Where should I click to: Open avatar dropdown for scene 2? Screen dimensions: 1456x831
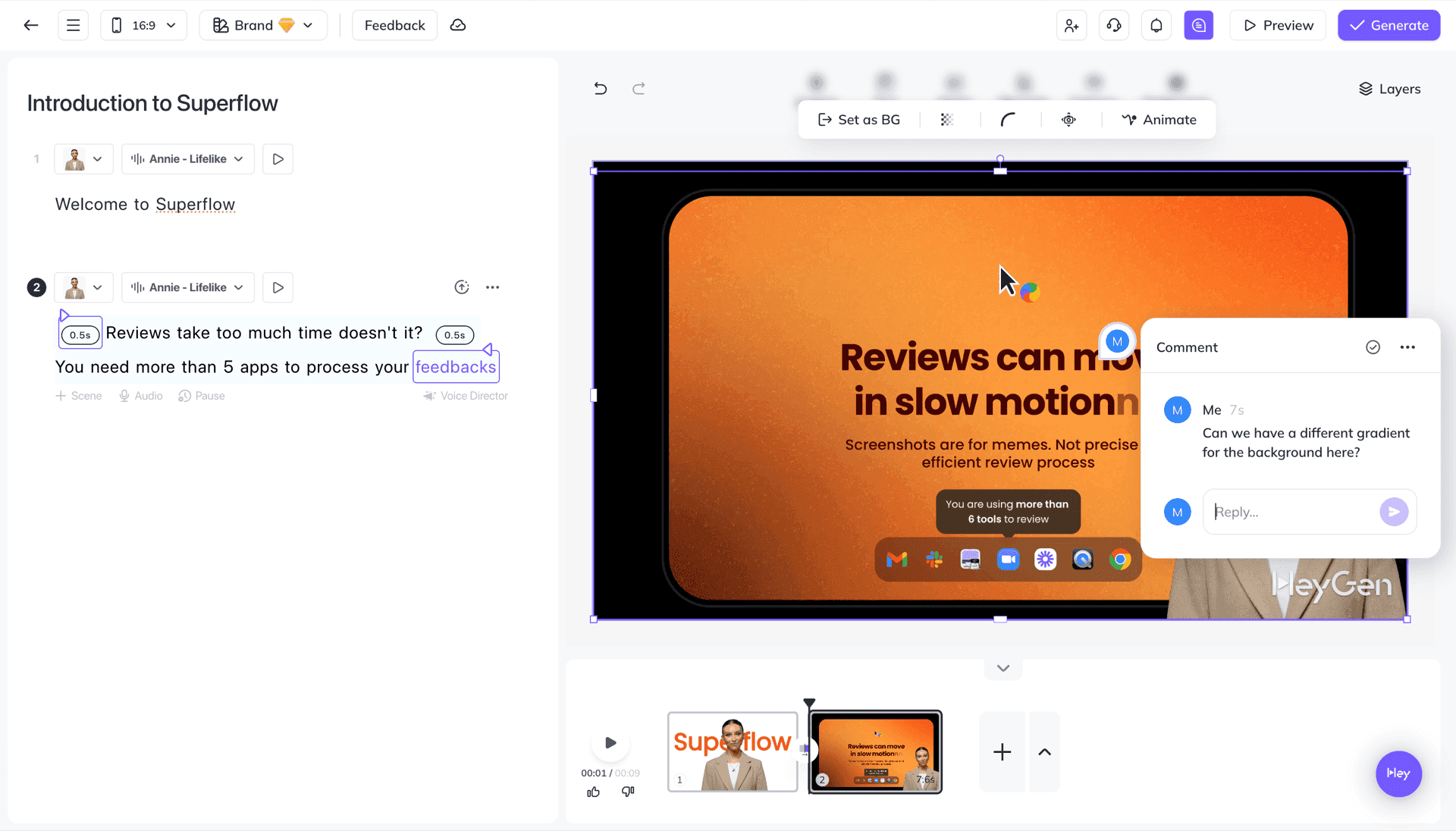point(83,287)
